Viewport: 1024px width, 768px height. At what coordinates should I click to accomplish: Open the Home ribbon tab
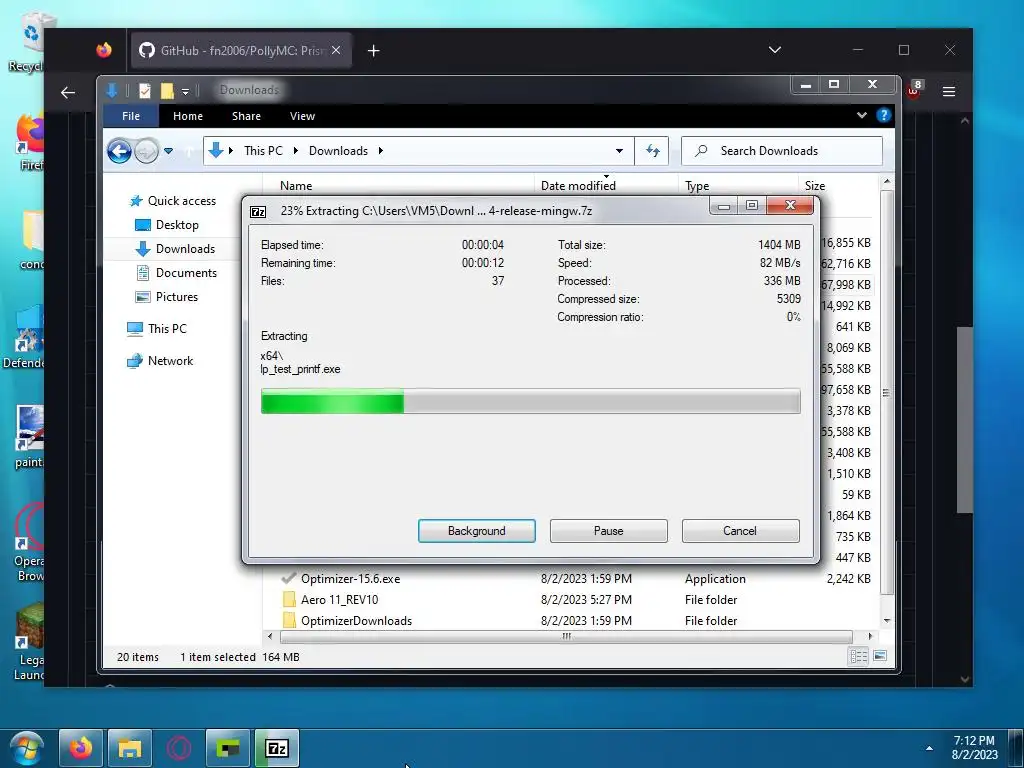tap(188, 116)
